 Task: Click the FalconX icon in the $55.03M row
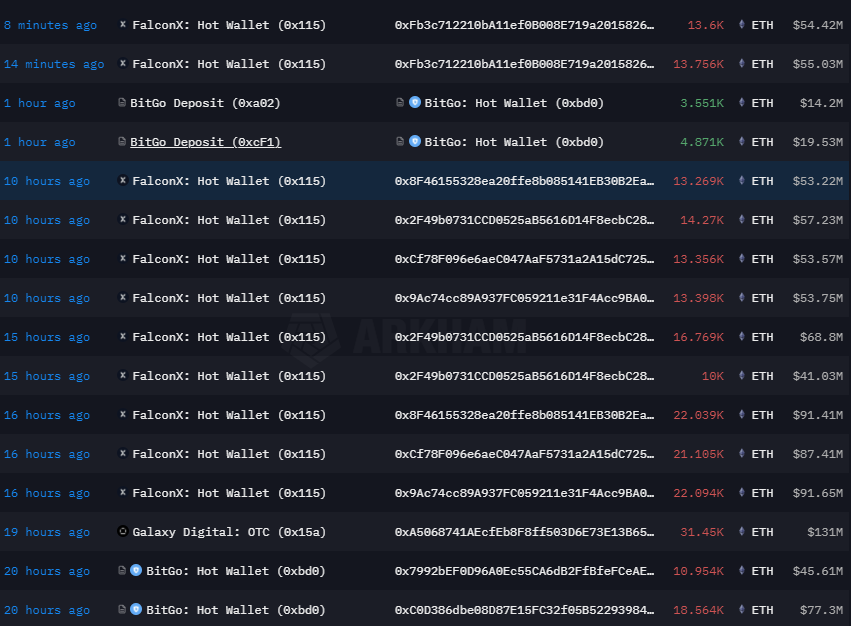(x=123, y=64)
